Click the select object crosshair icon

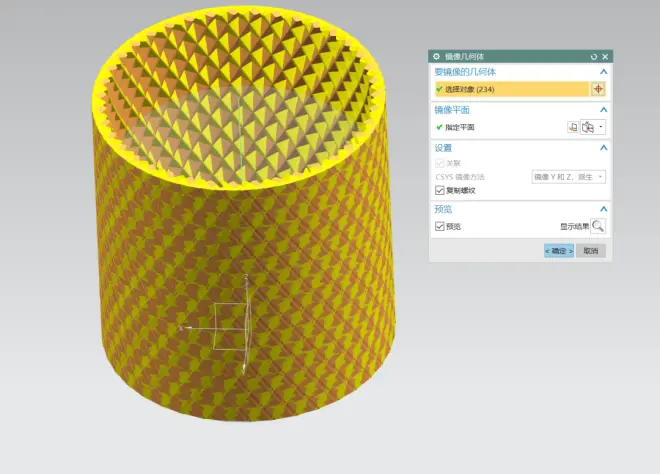point(598,89)
